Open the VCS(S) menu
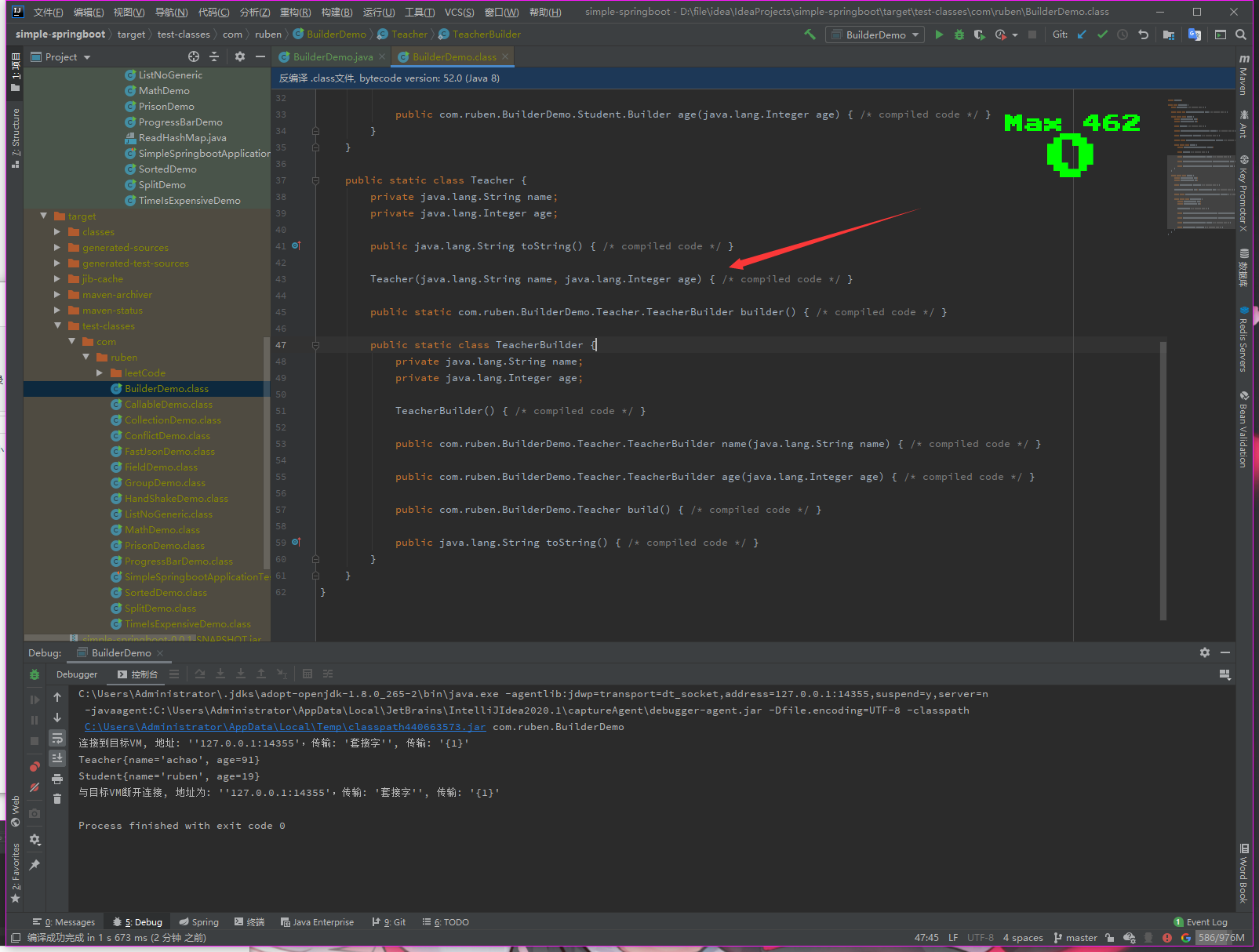 coord(459,12)
